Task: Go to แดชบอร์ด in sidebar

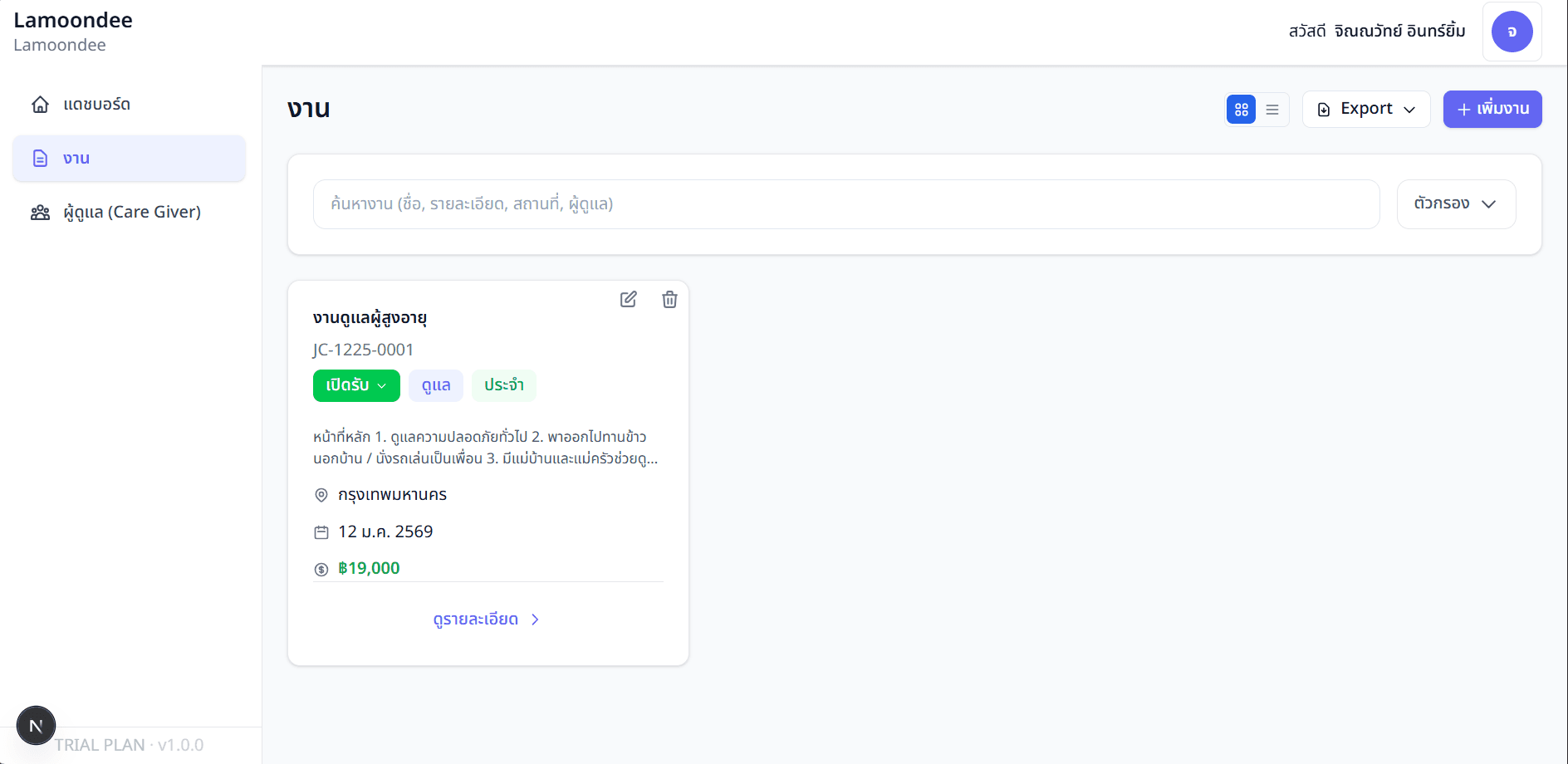Action: point(96,105)
